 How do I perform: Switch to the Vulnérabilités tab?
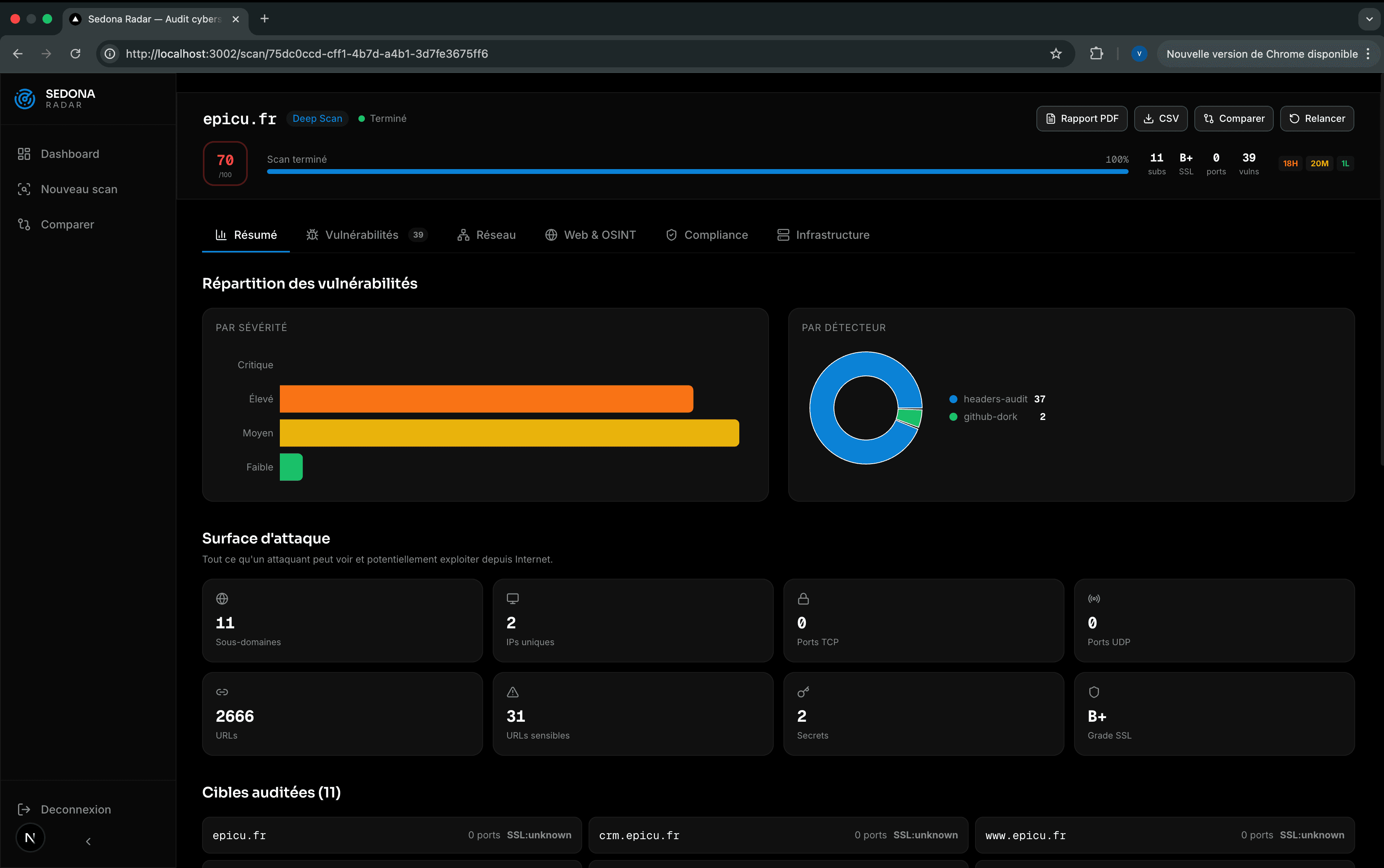(x=362, y=235)
